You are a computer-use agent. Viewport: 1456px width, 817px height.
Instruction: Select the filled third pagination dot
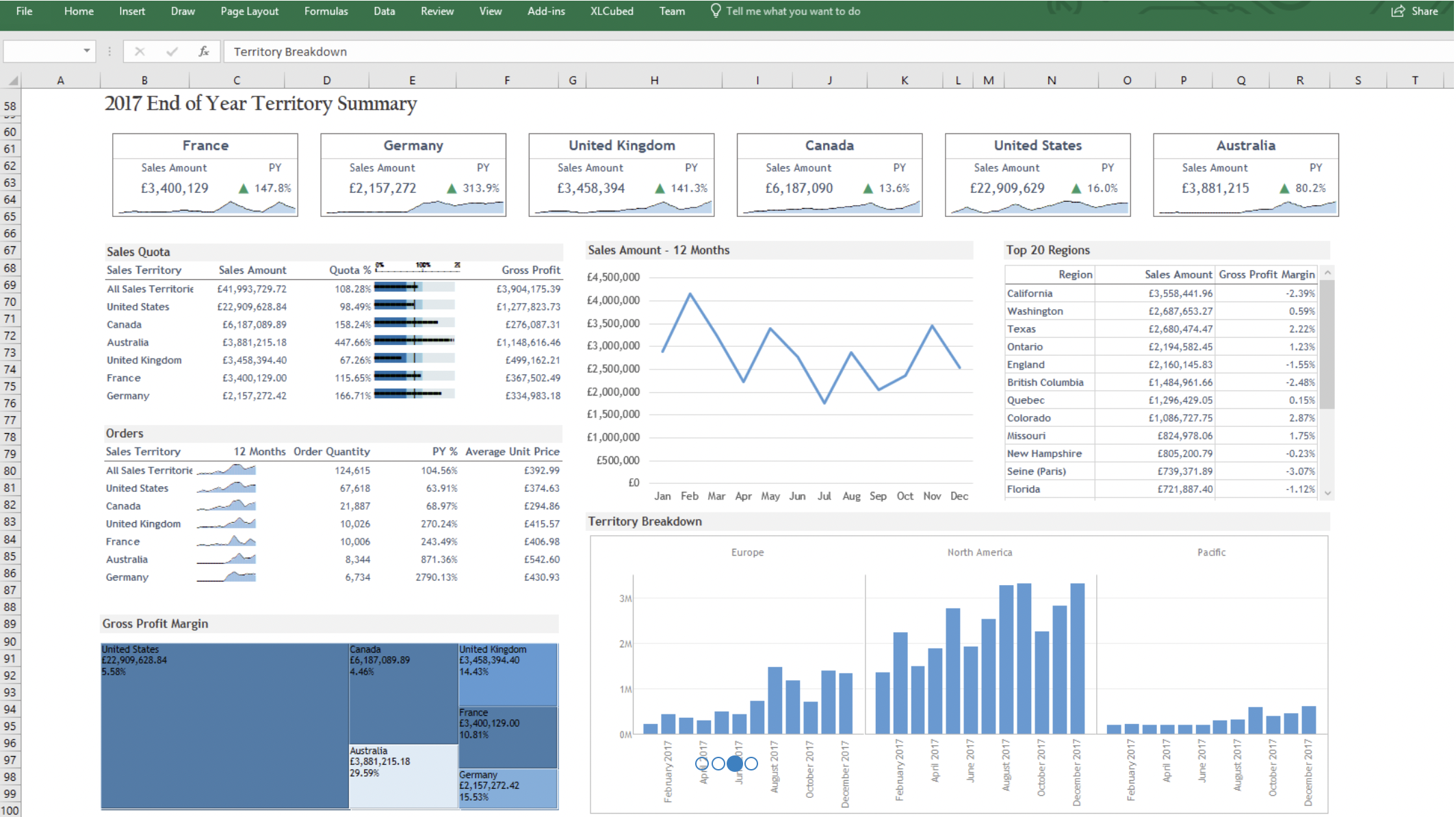pos(735,763)
